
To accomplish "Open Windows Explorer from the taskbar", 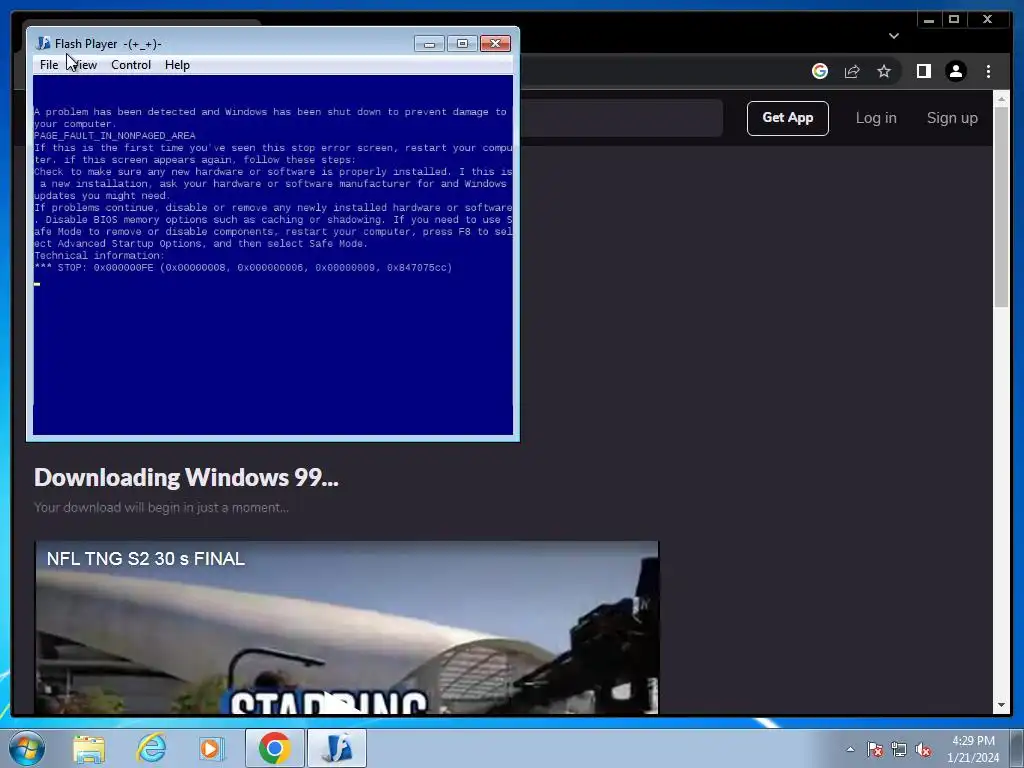I will coord(89,748).
